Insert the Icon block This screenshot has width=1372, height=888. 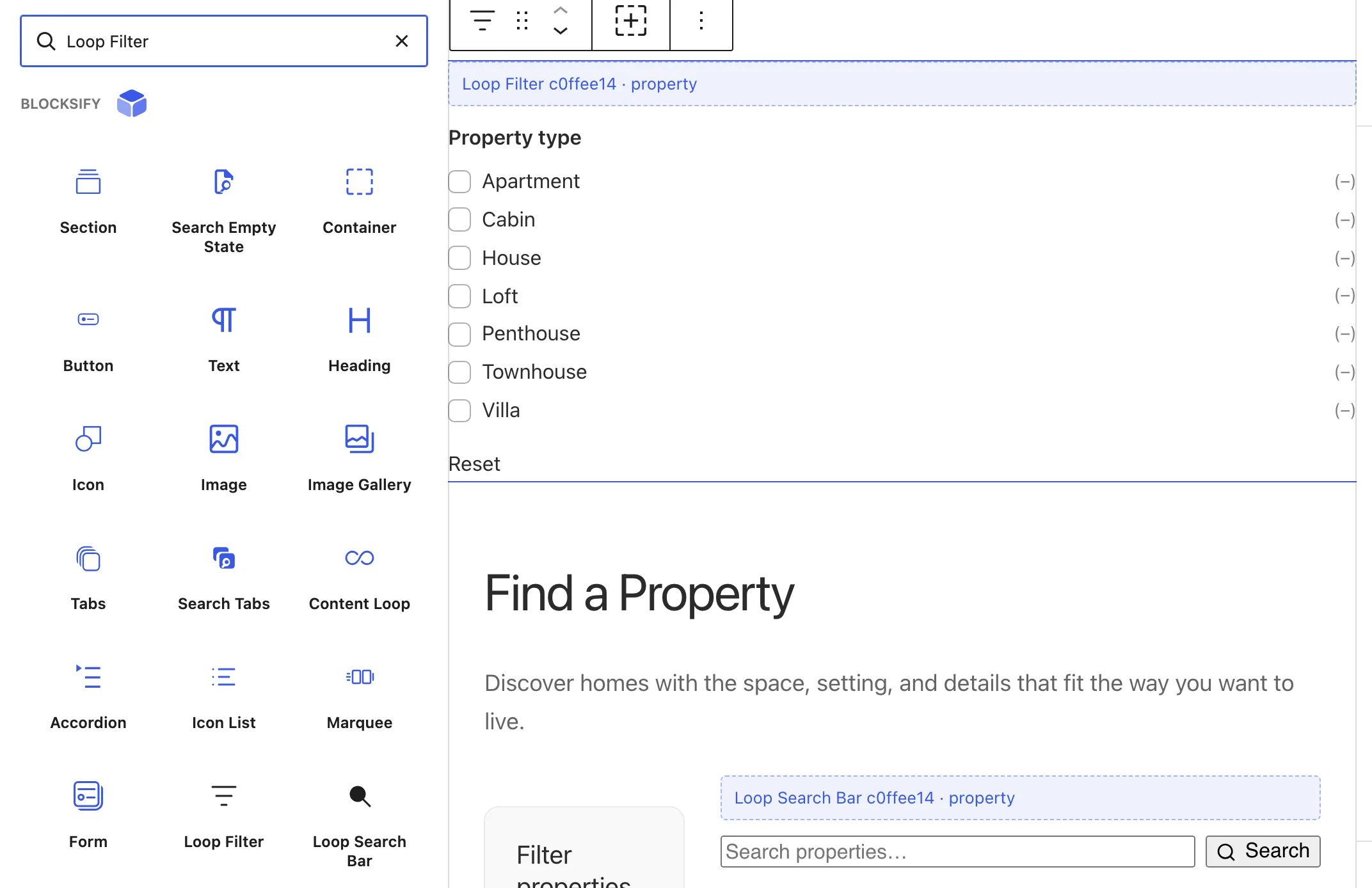tap(88, 458)
